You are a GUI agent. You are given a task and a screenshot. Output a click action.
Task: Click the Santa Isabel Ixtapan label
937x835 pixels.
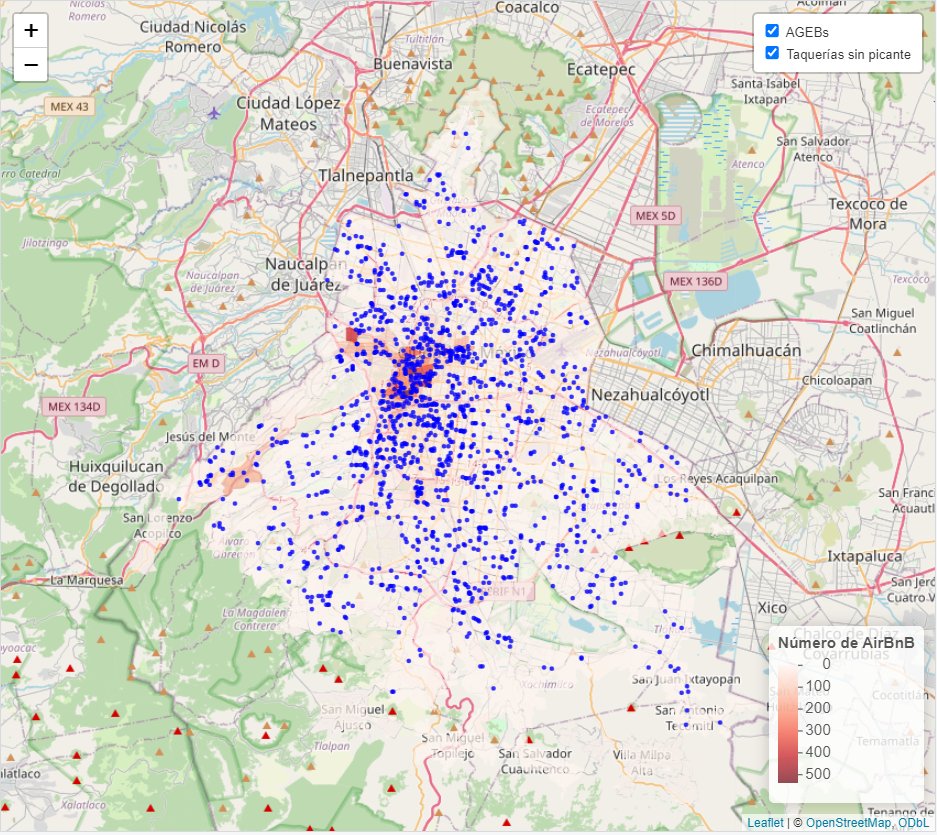tap(765, 91)
